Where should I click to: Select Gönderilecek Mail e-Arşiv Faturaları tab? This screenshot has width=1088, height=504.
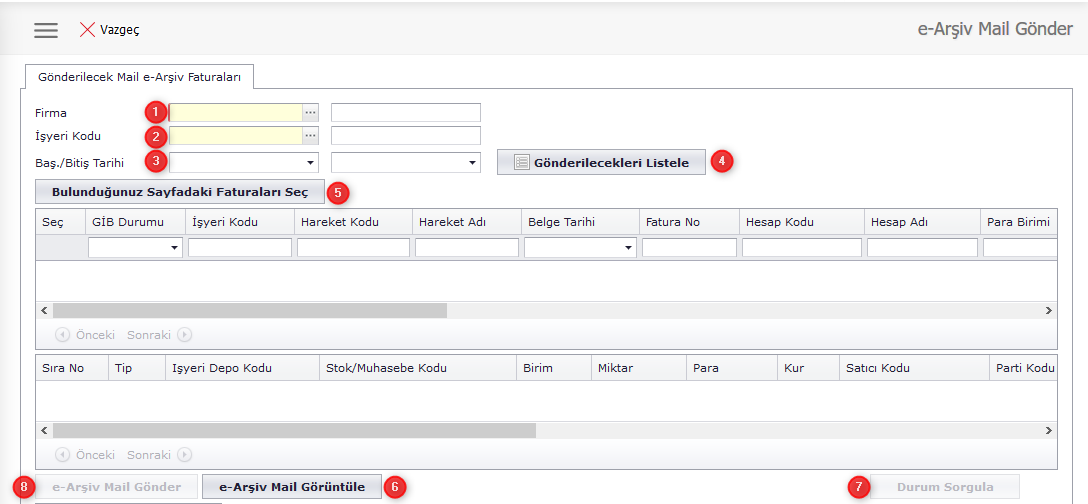tap(139, 76)
